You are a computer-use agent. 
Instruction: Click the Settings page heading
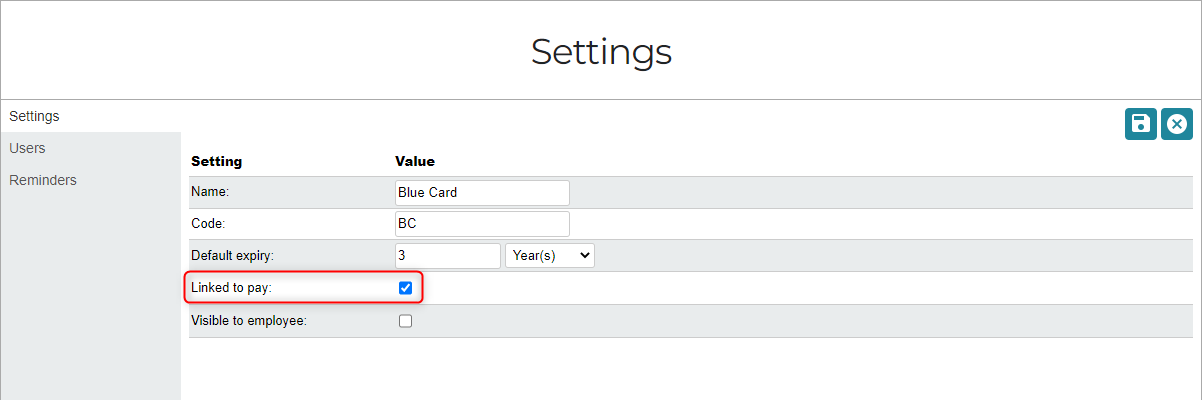[601, 51]
